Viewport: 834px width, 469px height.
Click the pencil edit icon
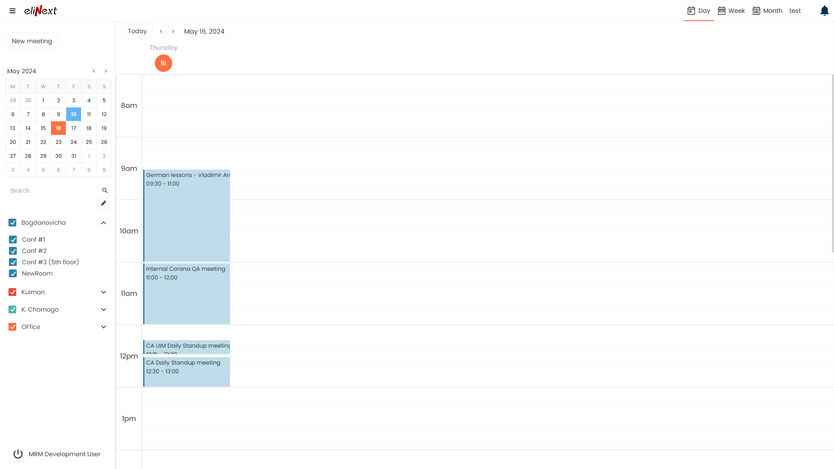point(103,203)
